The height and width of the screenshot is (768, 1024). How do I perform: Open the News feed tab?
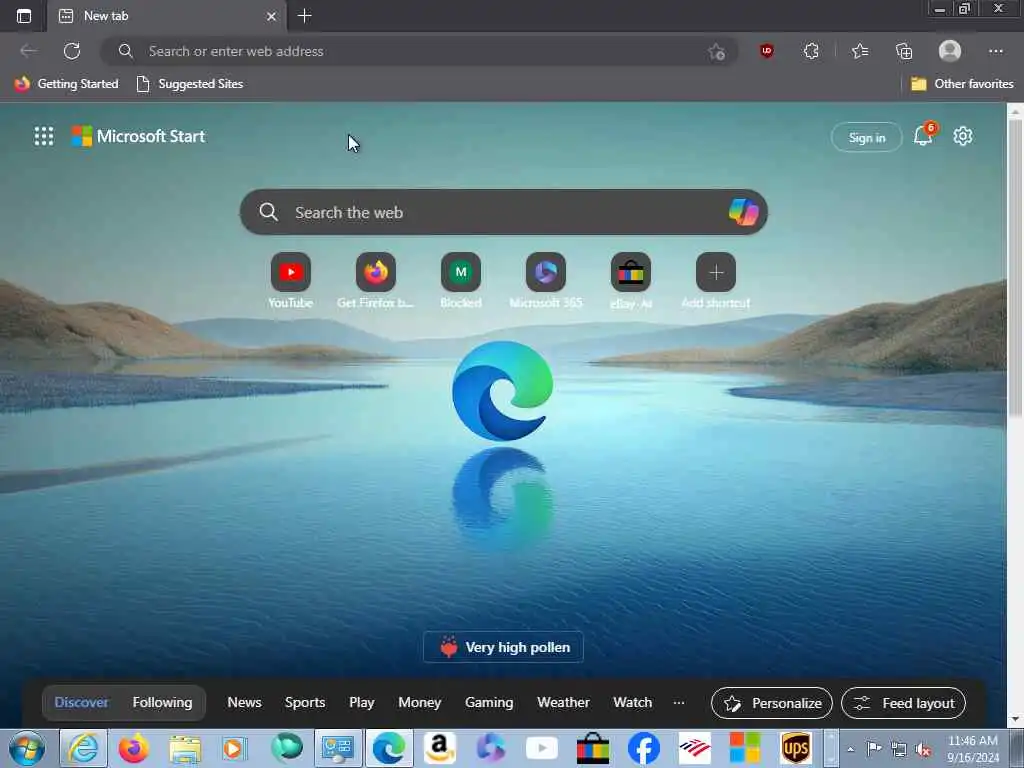pyautogui.click(x=244, y=702)
